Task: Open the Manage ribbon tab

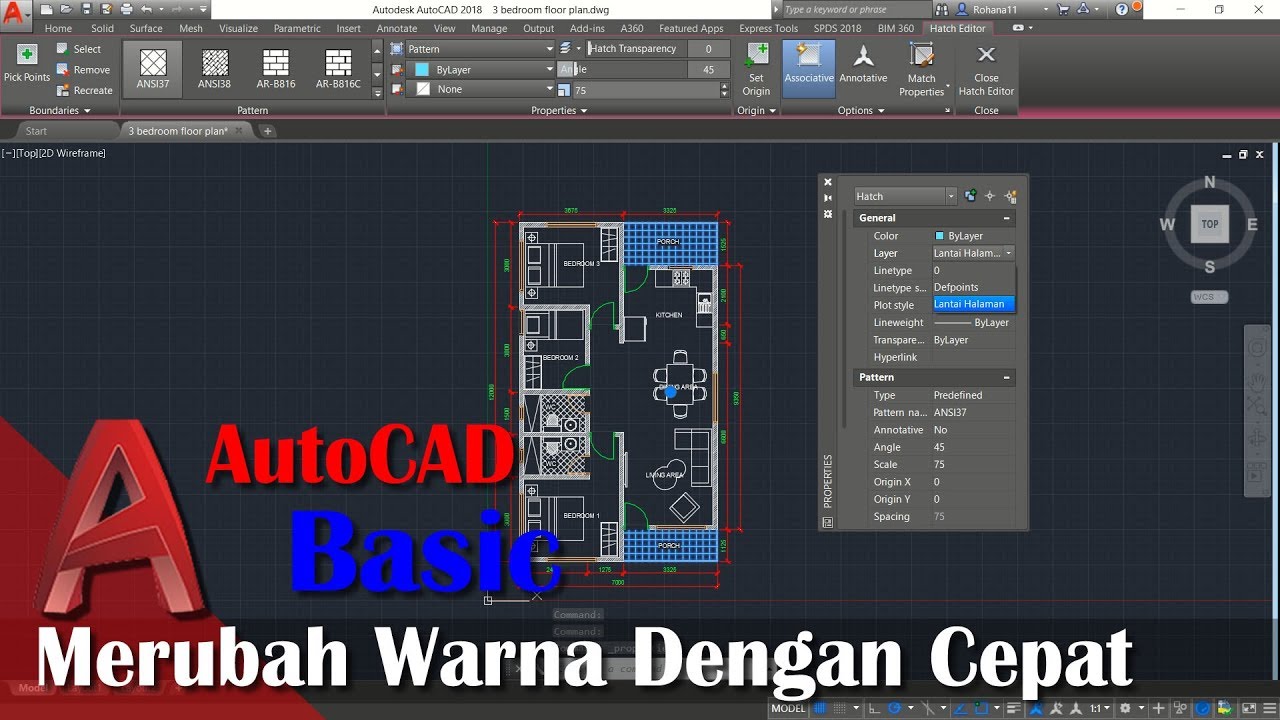Action: (x=489, y=28)
